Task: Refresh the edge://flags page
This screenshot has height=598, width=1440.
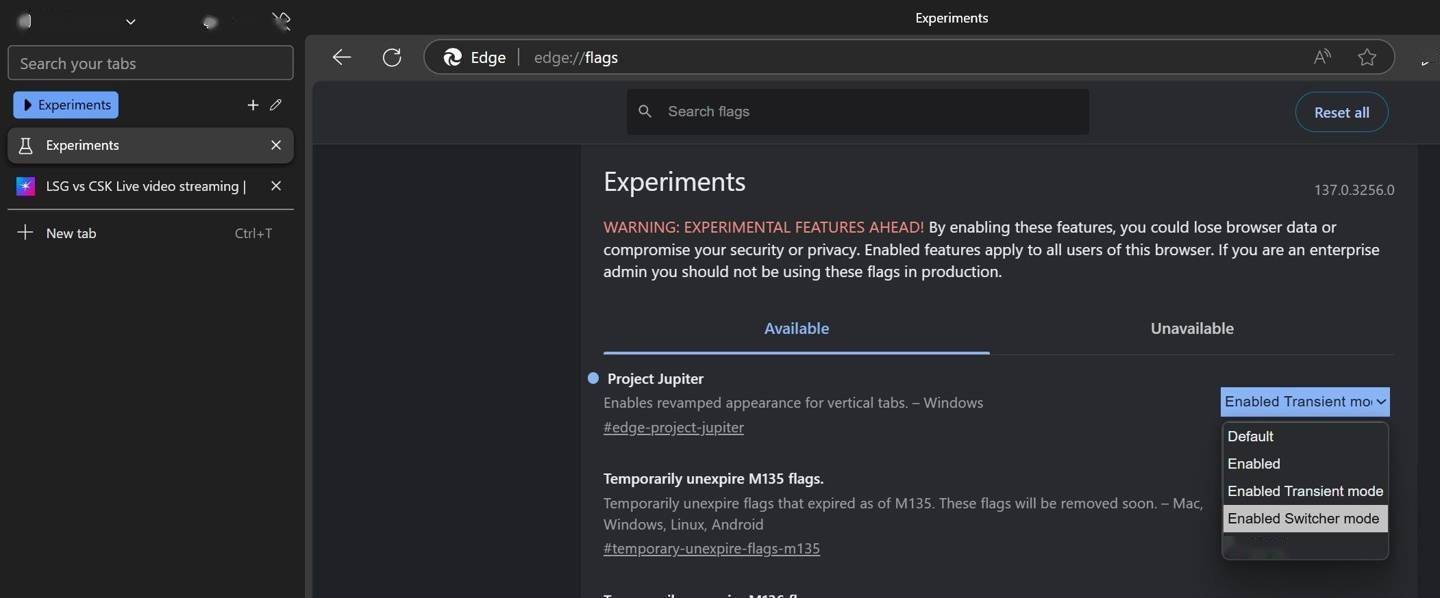Action: (x=392, y=57)
